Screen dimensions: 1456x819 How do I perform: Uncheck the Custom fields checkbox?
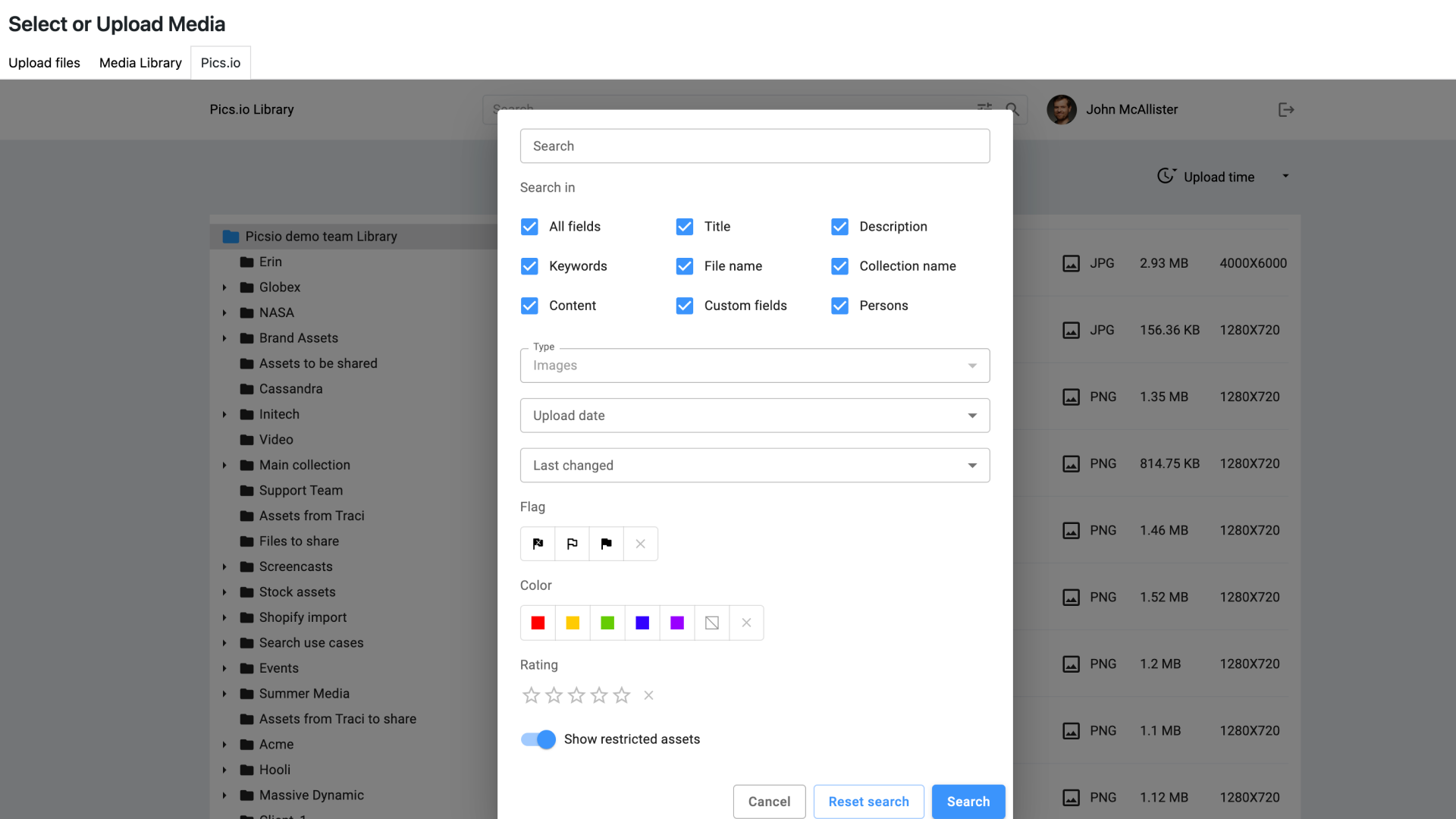(685, 306)
